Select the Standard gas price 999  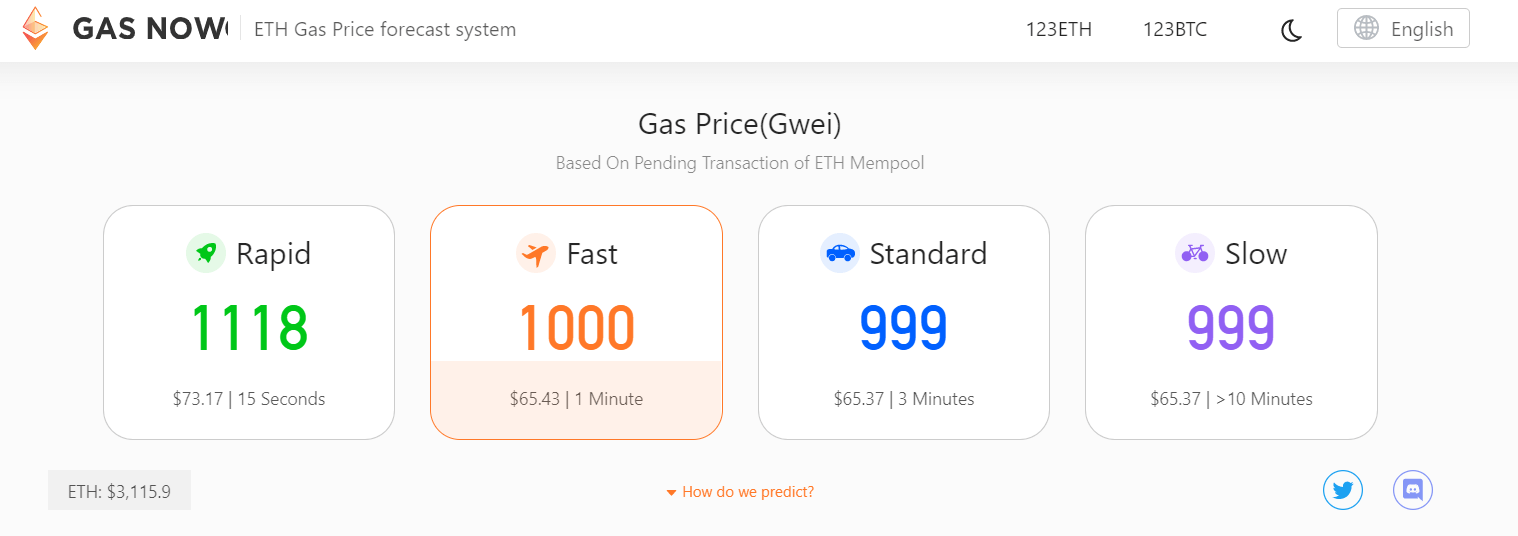(903, 328)
